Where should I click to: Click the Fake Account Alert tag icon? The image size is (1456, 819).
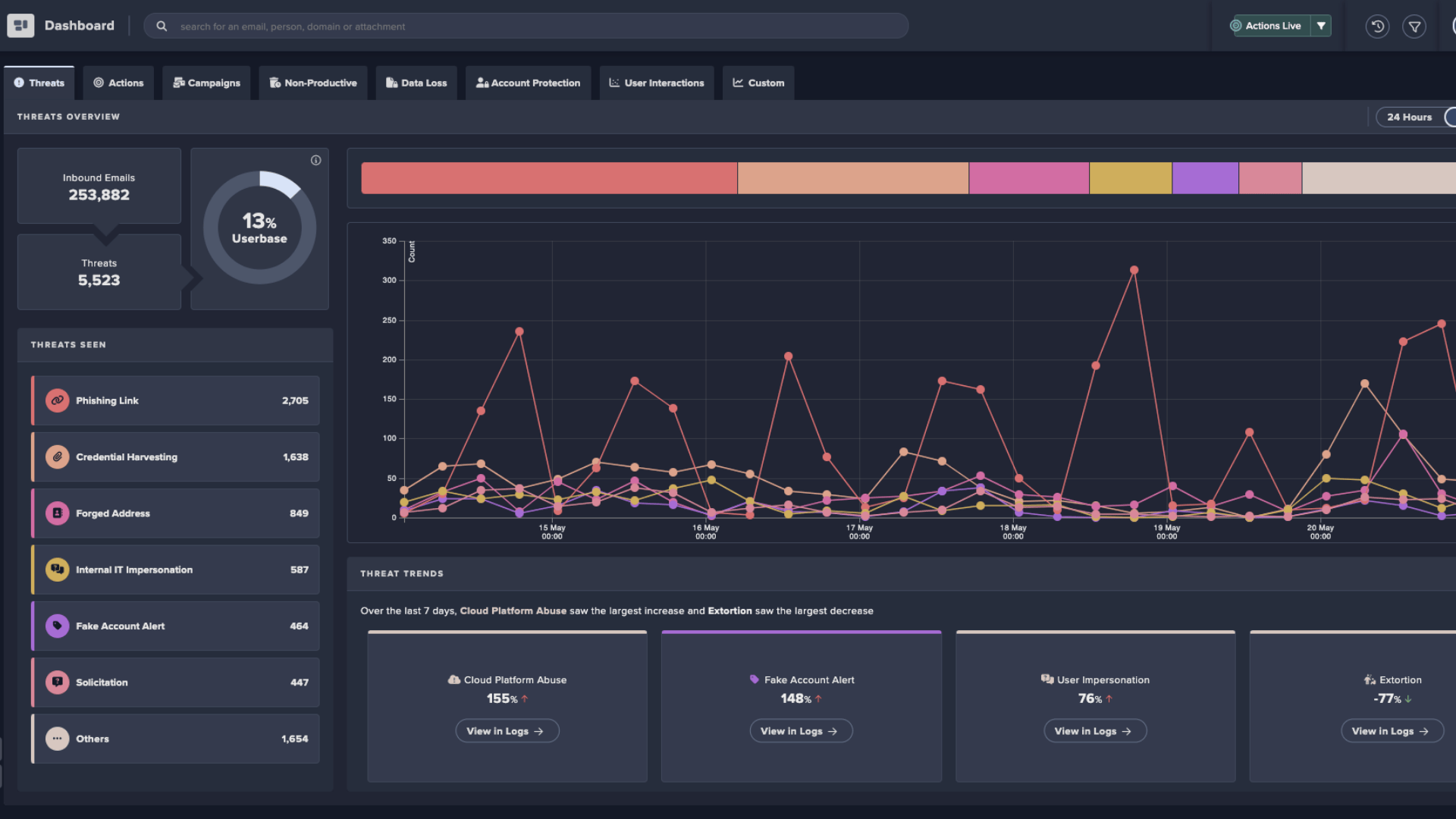[57, 626]
